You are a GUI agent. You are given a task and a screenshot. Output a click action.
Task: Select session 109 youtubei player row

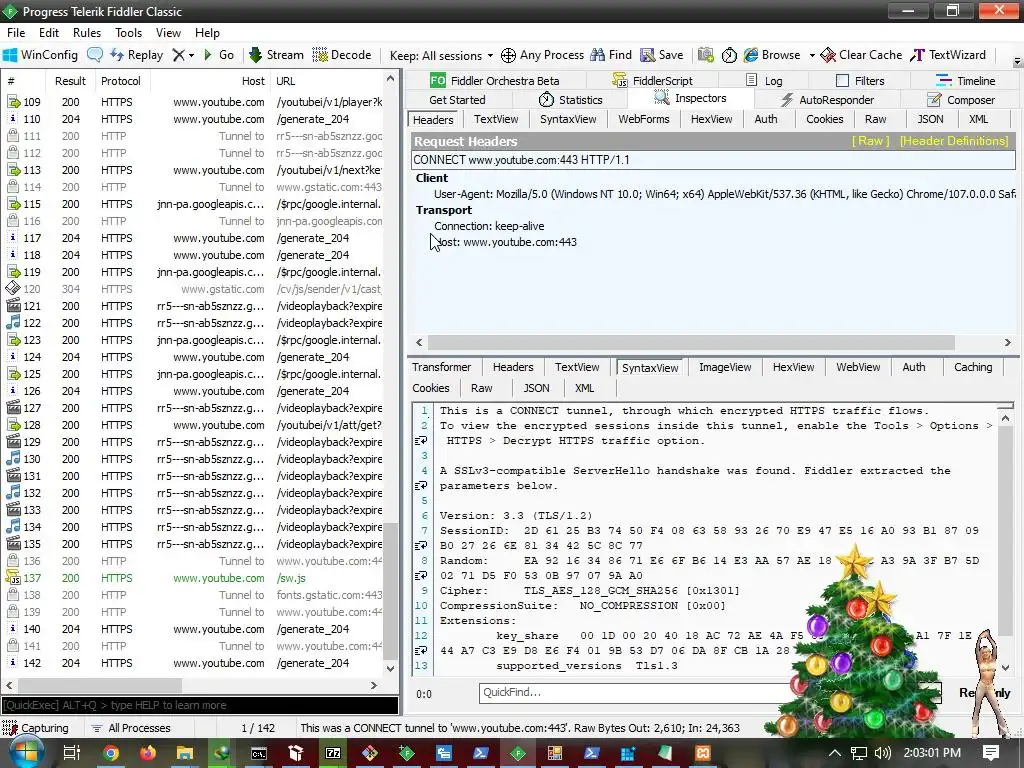pyautogui.click(x=194, y=102)
